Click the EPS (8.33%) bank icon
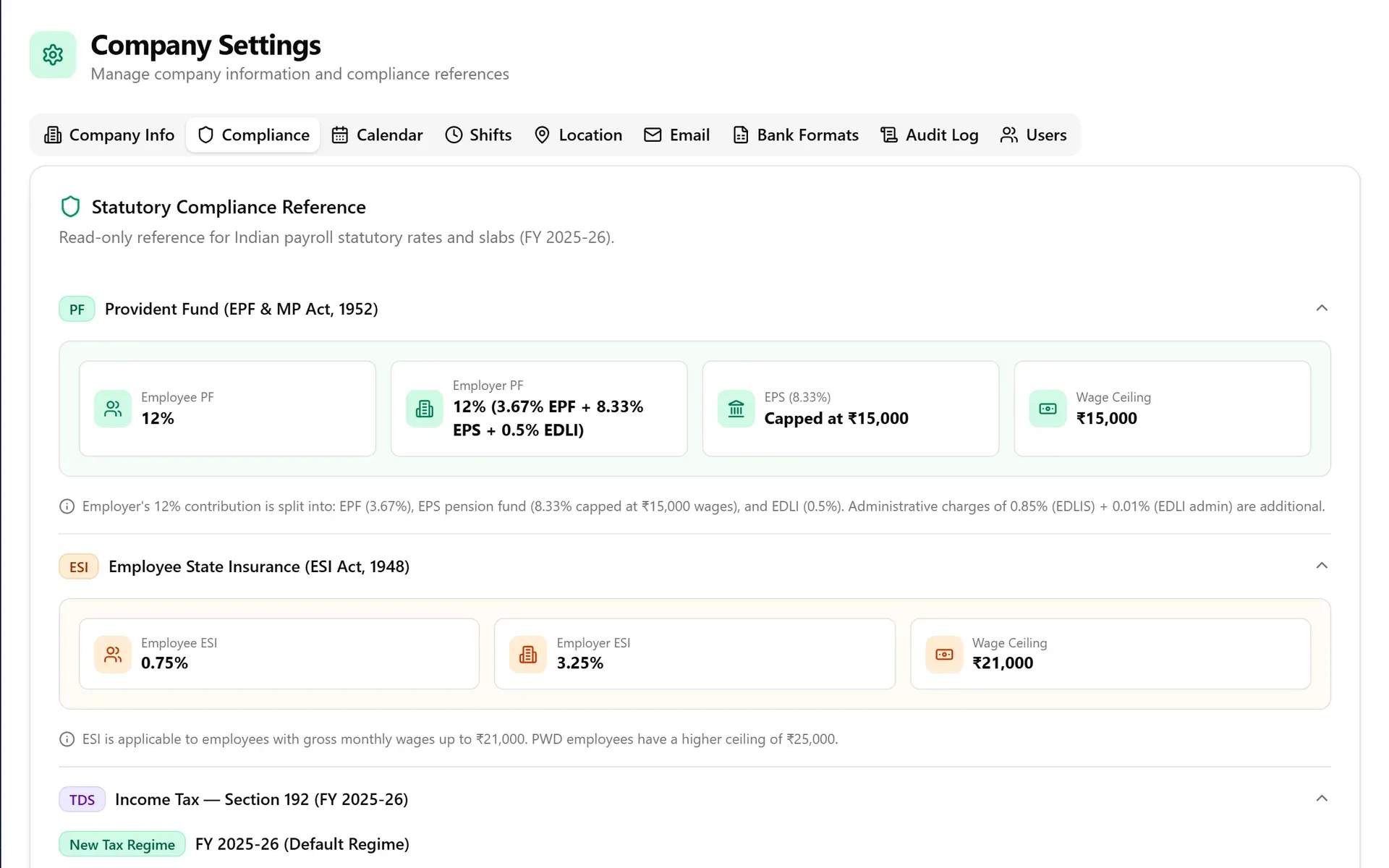The image size is (1389, 868). point(736,409)
